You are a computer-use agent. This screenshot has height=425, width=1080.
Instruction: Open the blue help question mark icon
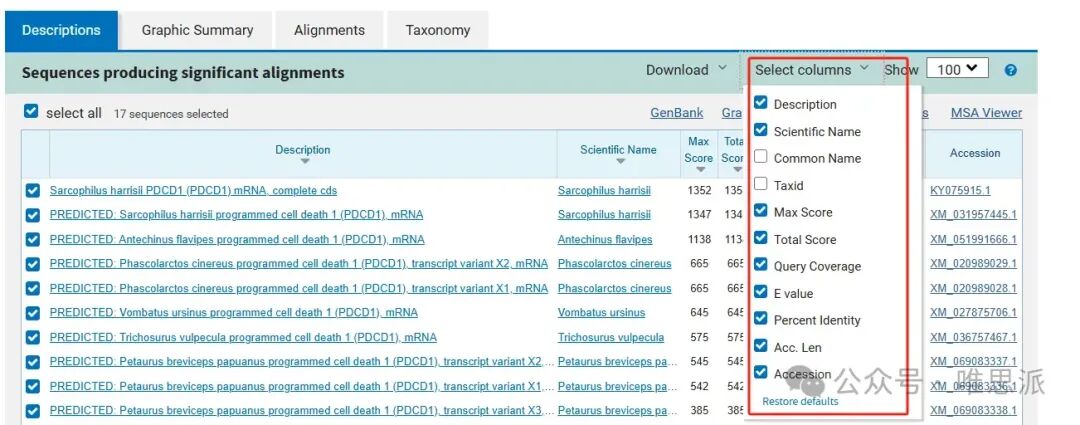point(1010,70)
